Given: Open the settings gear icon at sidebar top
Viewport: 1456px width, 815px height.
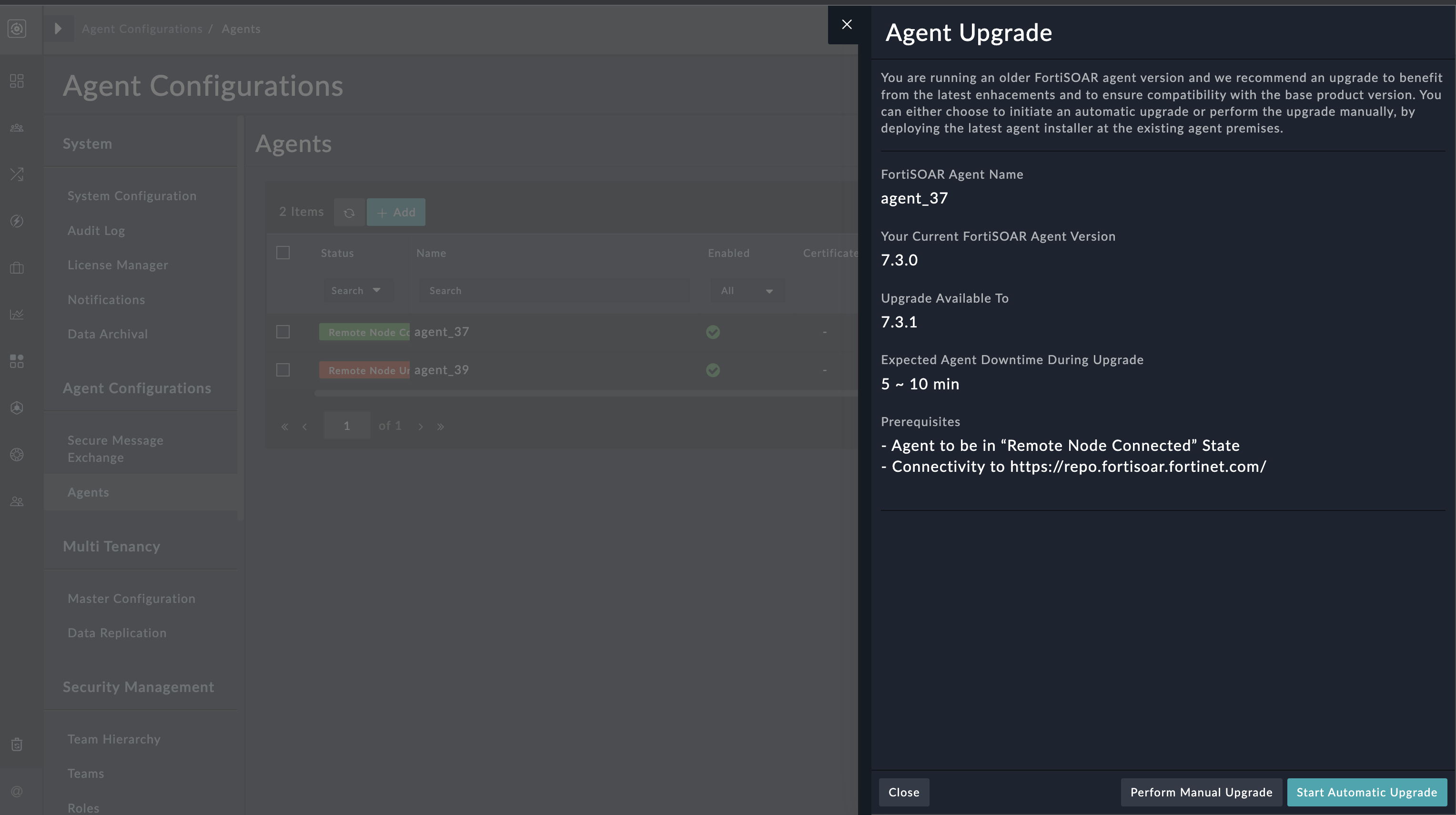Looking at the screenshot, I should pyautogui.click(x=16, y=28).
